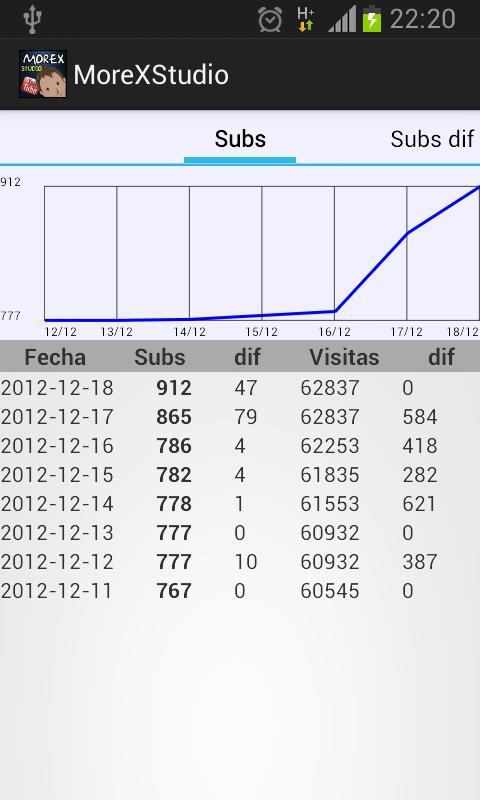Tap the 865 subs value
Image resolution: width=480 pixels, height=800 pixels.
[x=174, y=417]
